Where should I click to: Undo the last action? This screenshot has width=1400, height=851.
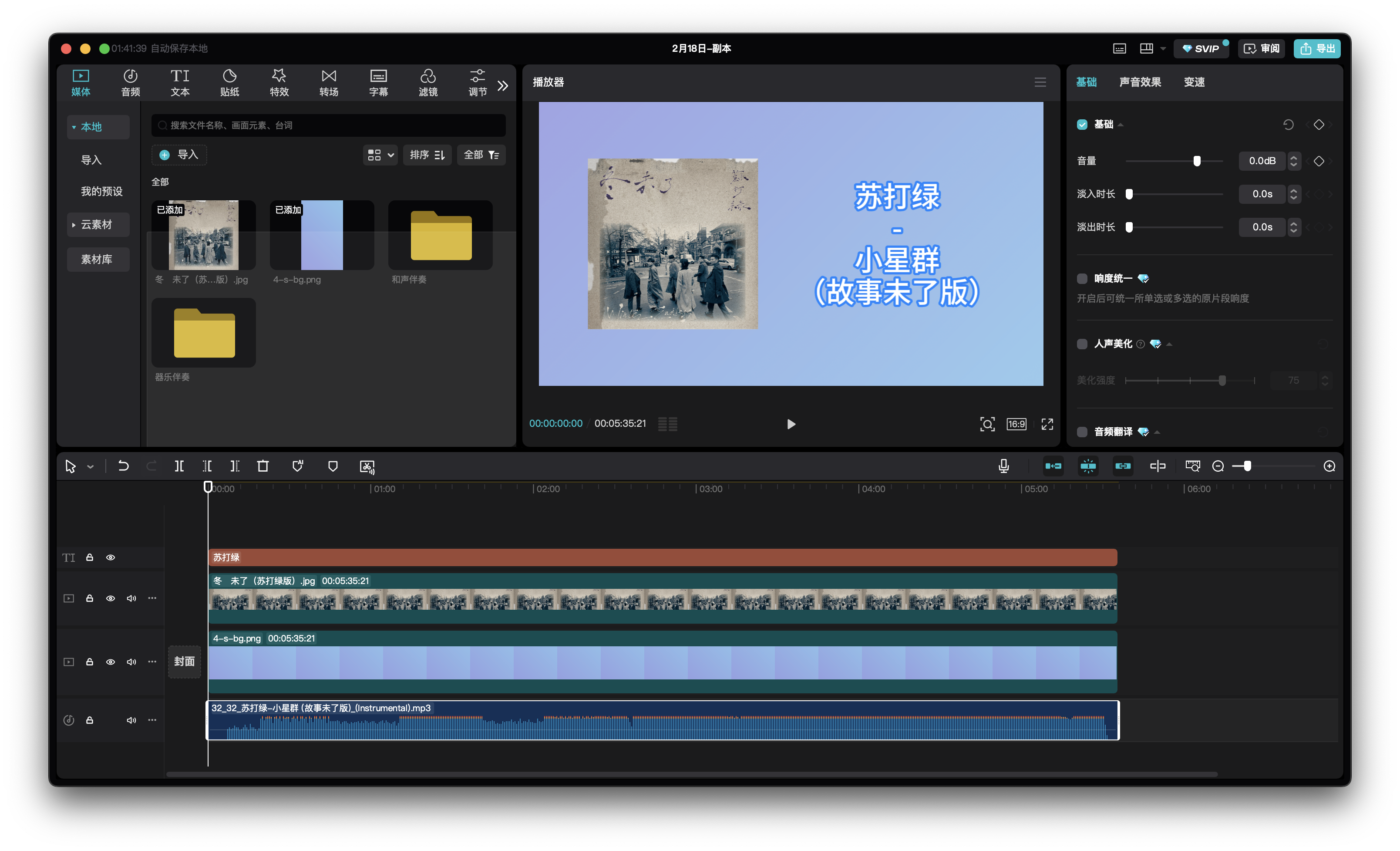click(x=123, y=467)
